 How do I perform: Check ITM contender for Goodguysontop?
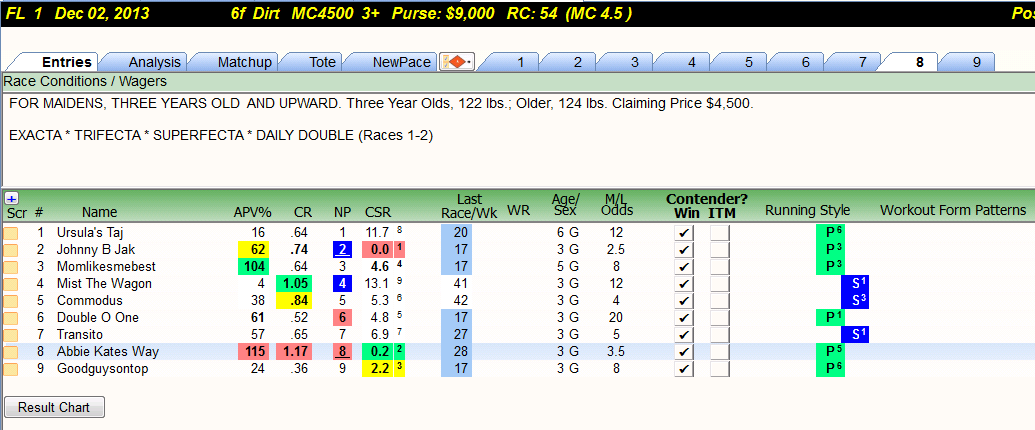[x=721, y=369]
